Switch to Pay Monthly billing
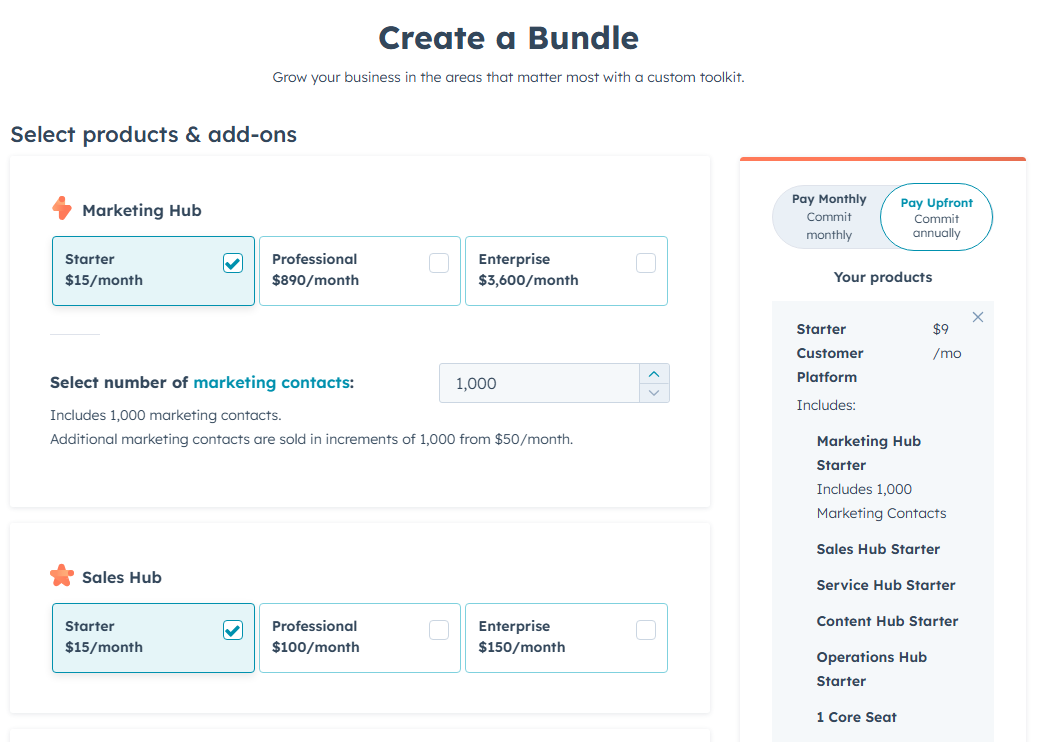This screenshot has height=742, width=1047. pos(828,217)
